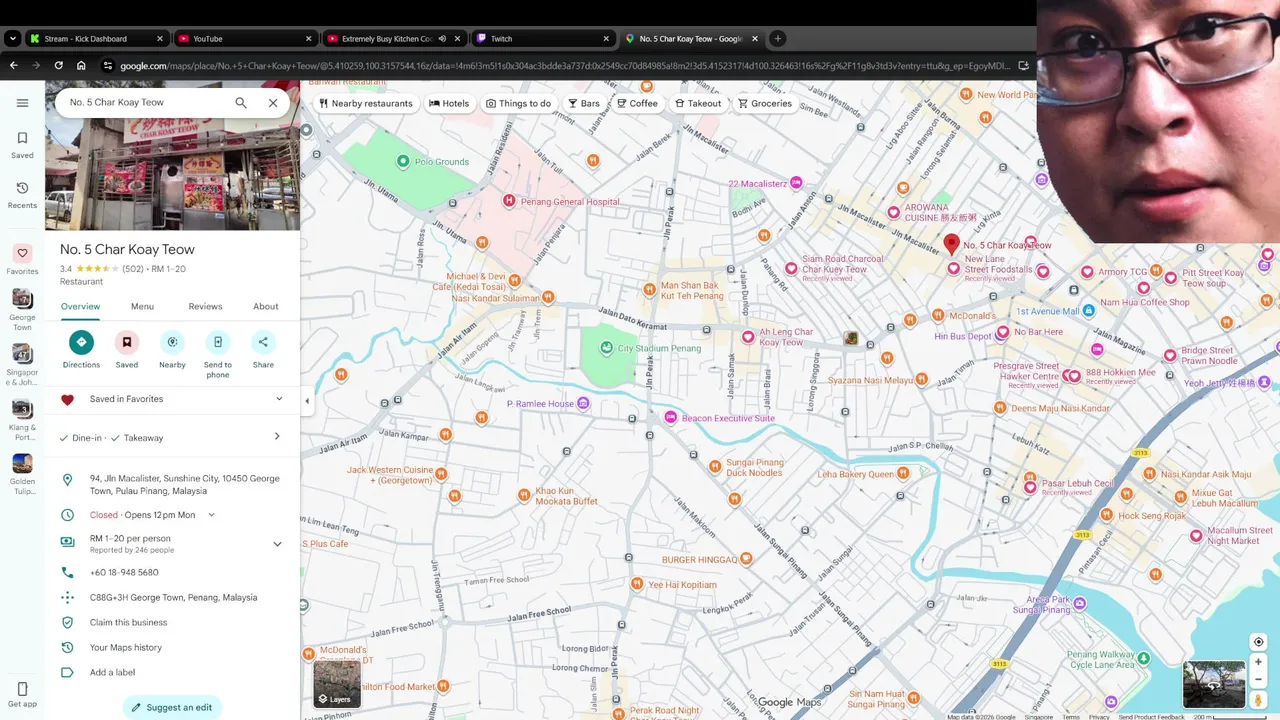Switch to the Reviews tab
This screenshot has width=1280, height=720.
point(205,307)
